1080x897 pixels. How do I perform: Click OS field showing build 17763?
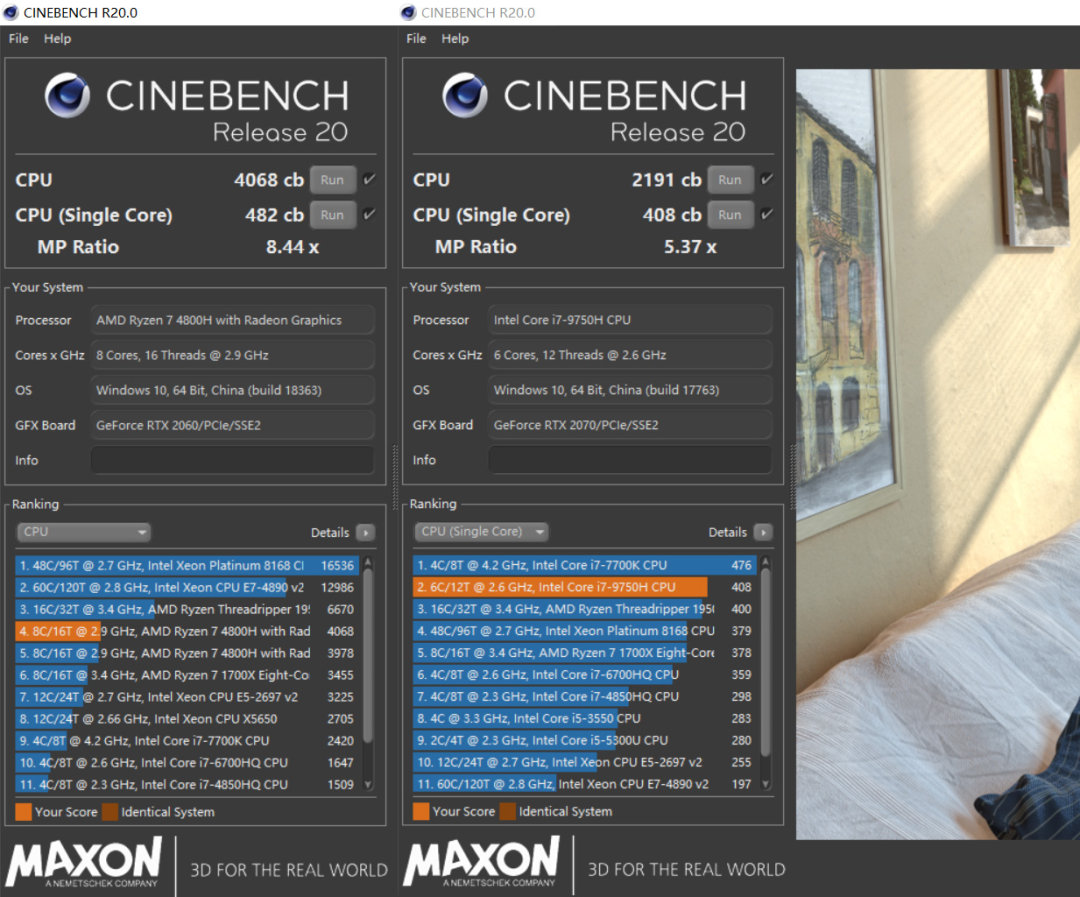pyautogui.click(x=630, y=390)
